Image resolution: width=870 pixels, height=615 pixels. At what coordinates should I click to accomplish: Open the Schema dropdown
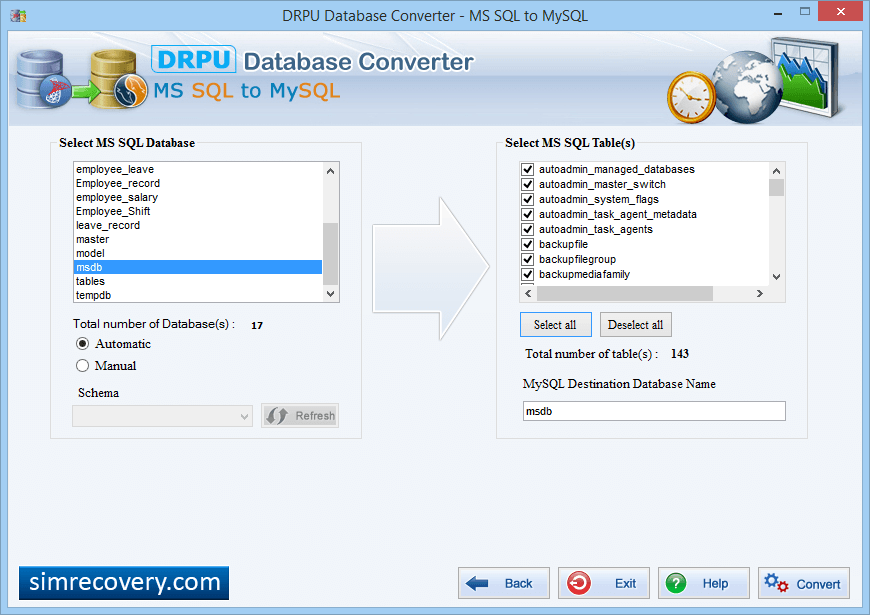click(163, 416)
